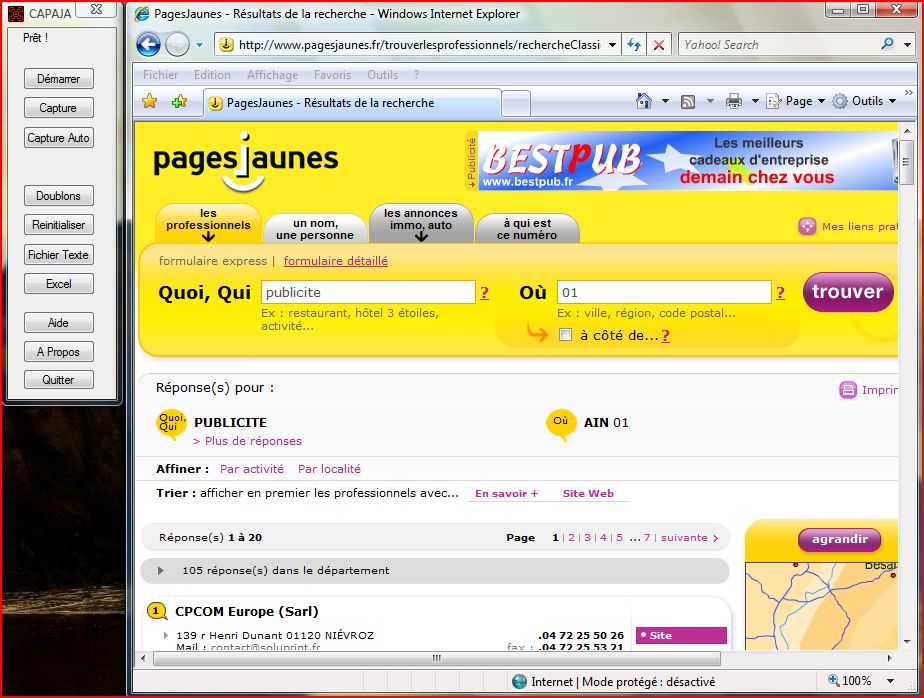Open the address bar URL dropdown
The width and height of the screenshot is (924, 698).
pyautogui.click(x=612, y=45)
